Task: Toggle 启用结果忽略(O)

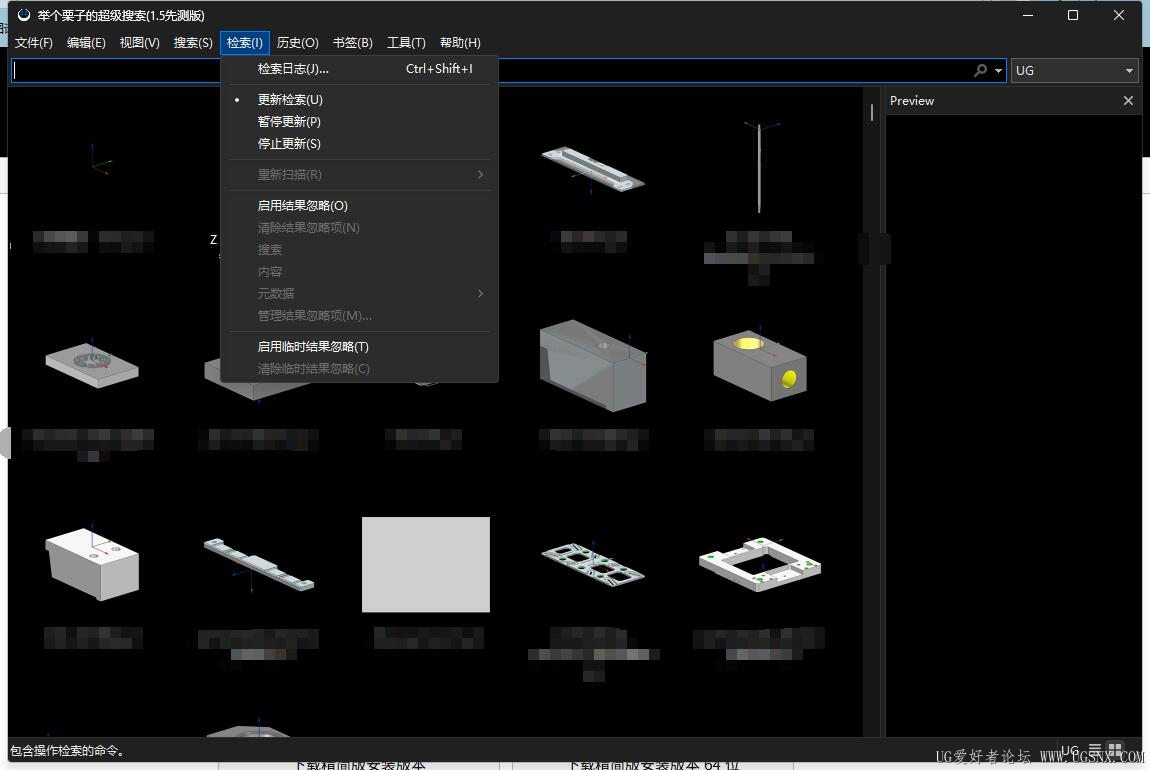Action: tap(359, 205)
